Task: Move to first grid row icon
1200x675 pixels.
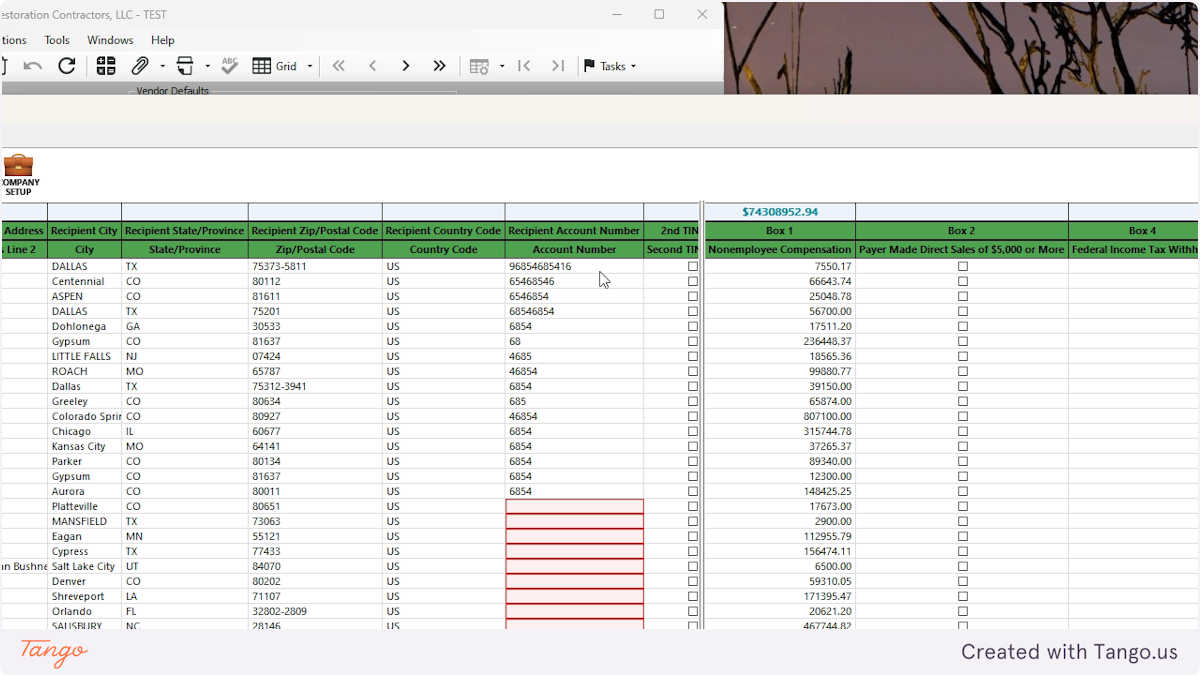Action: click(524, 66)
